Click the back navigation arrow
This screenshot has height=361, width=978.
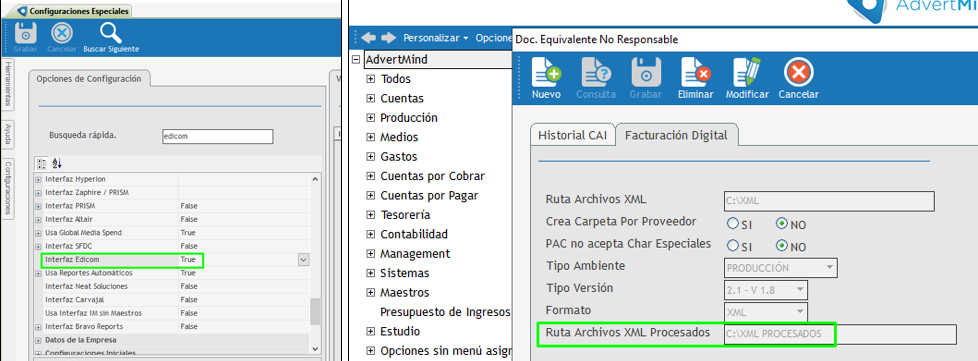(x=369, y=37)
